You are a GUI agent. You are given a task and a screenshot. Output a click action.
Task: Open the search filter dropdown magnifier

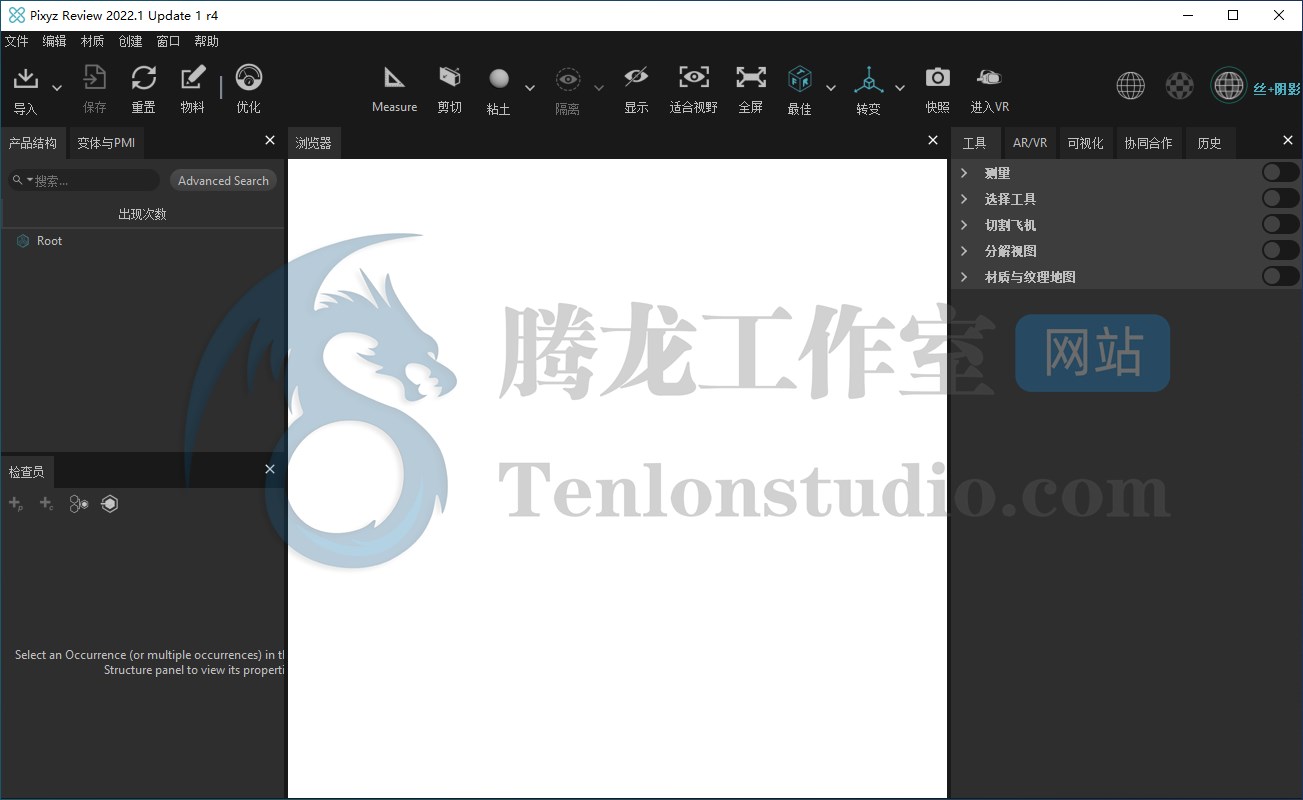tap(21, 181)
